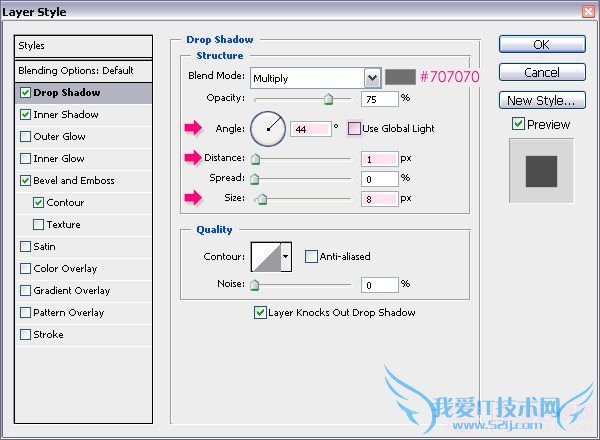Enable the Gradient Overlay checkbox
Image resolution: width=600 pixels, height=440 pixels.
click(25, 290)
